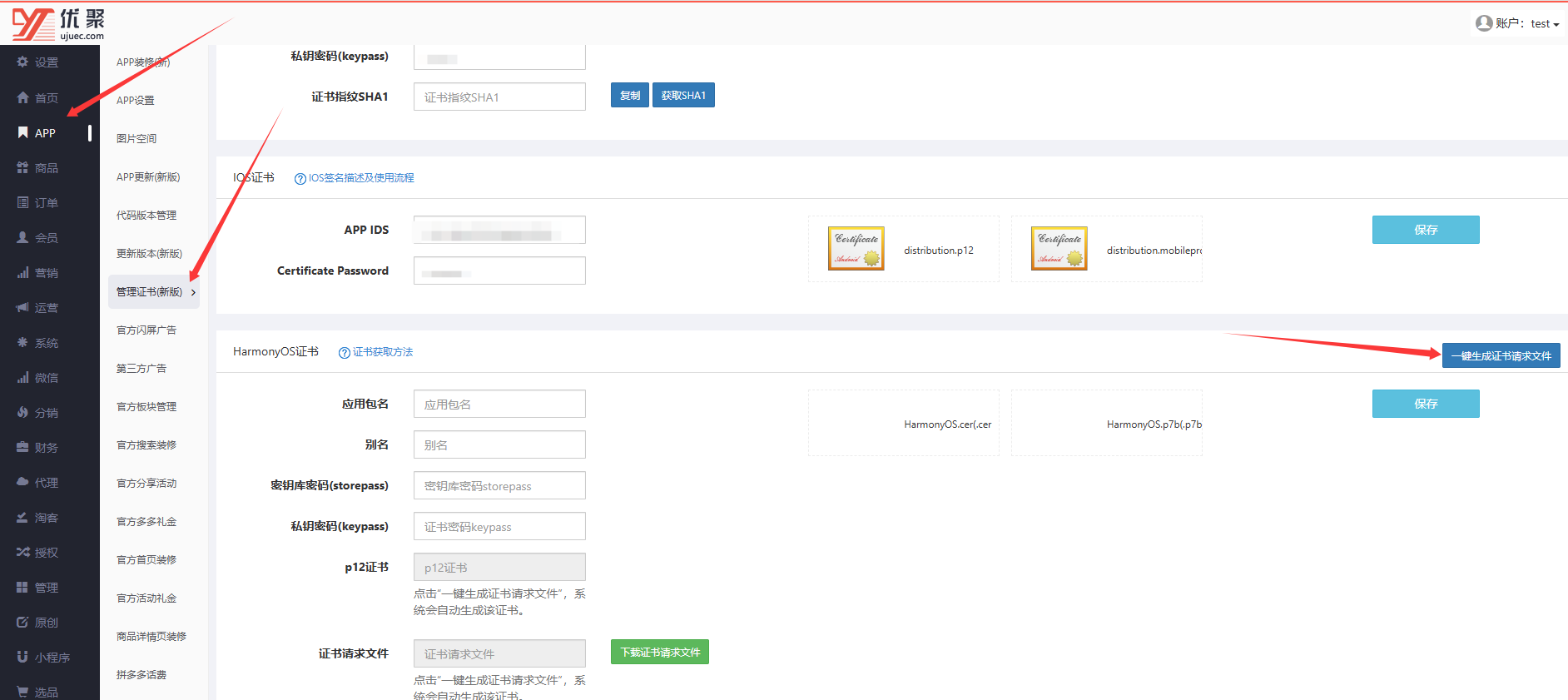Open 官方首页装修 submenu item
Image resolution: width=1568 pixels, height=700 pixels.
point(146,560)
